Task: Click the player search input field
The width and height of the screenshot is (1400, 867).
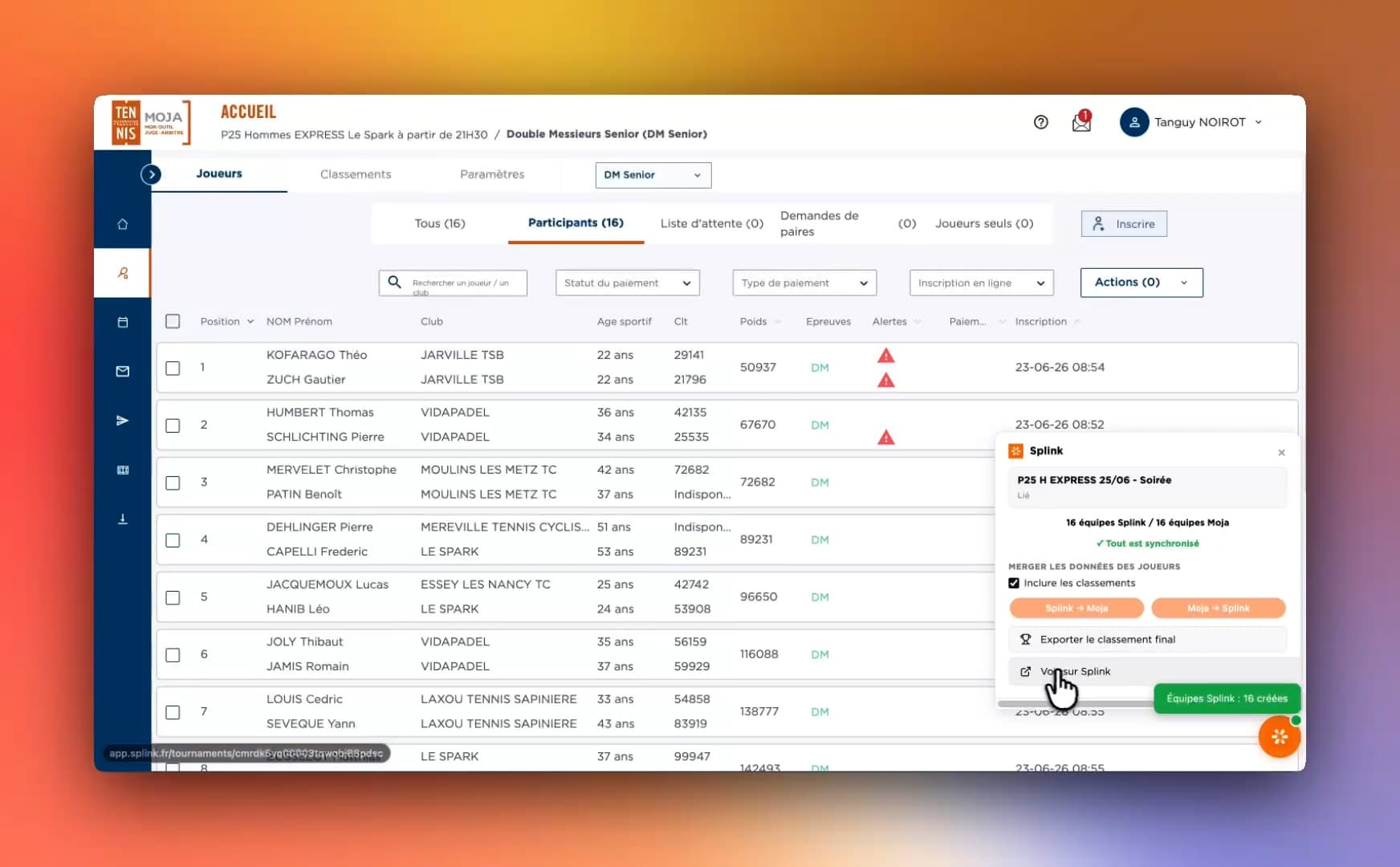Action: [453, 283]
